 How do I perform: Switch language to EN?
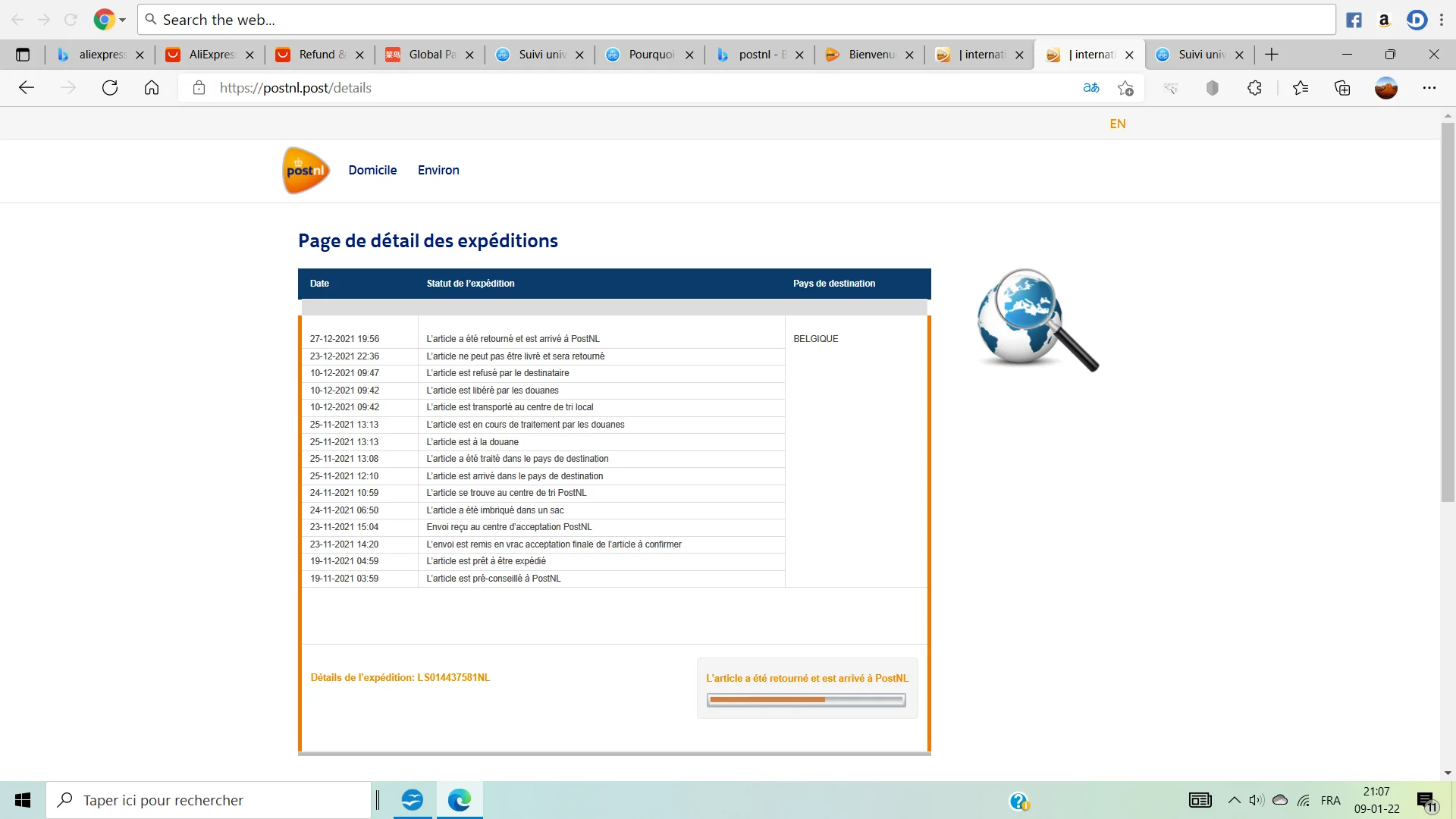click(x=1117, y=124)
